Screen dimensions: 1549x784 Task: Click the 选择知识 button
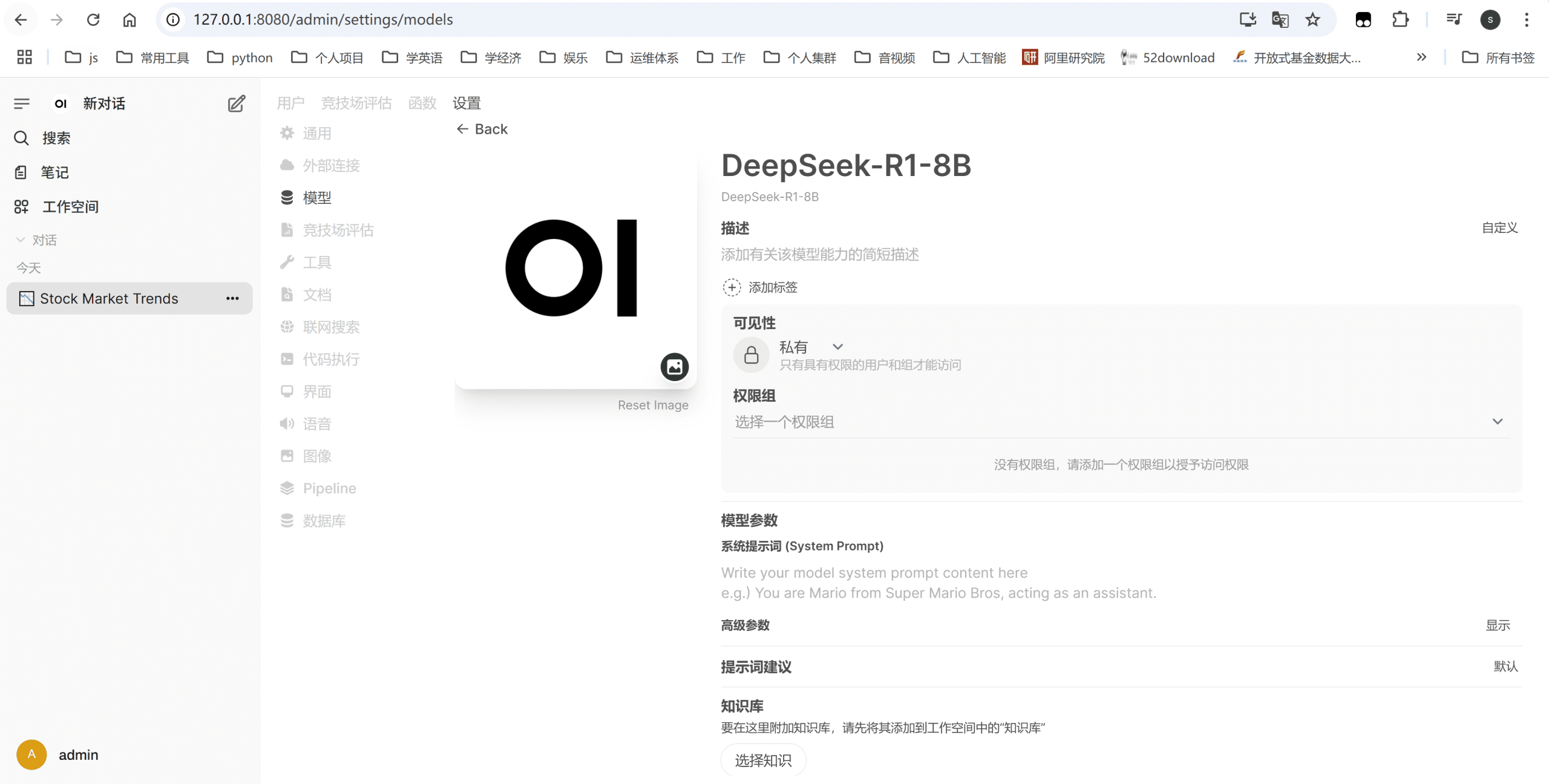pos(763,760)
